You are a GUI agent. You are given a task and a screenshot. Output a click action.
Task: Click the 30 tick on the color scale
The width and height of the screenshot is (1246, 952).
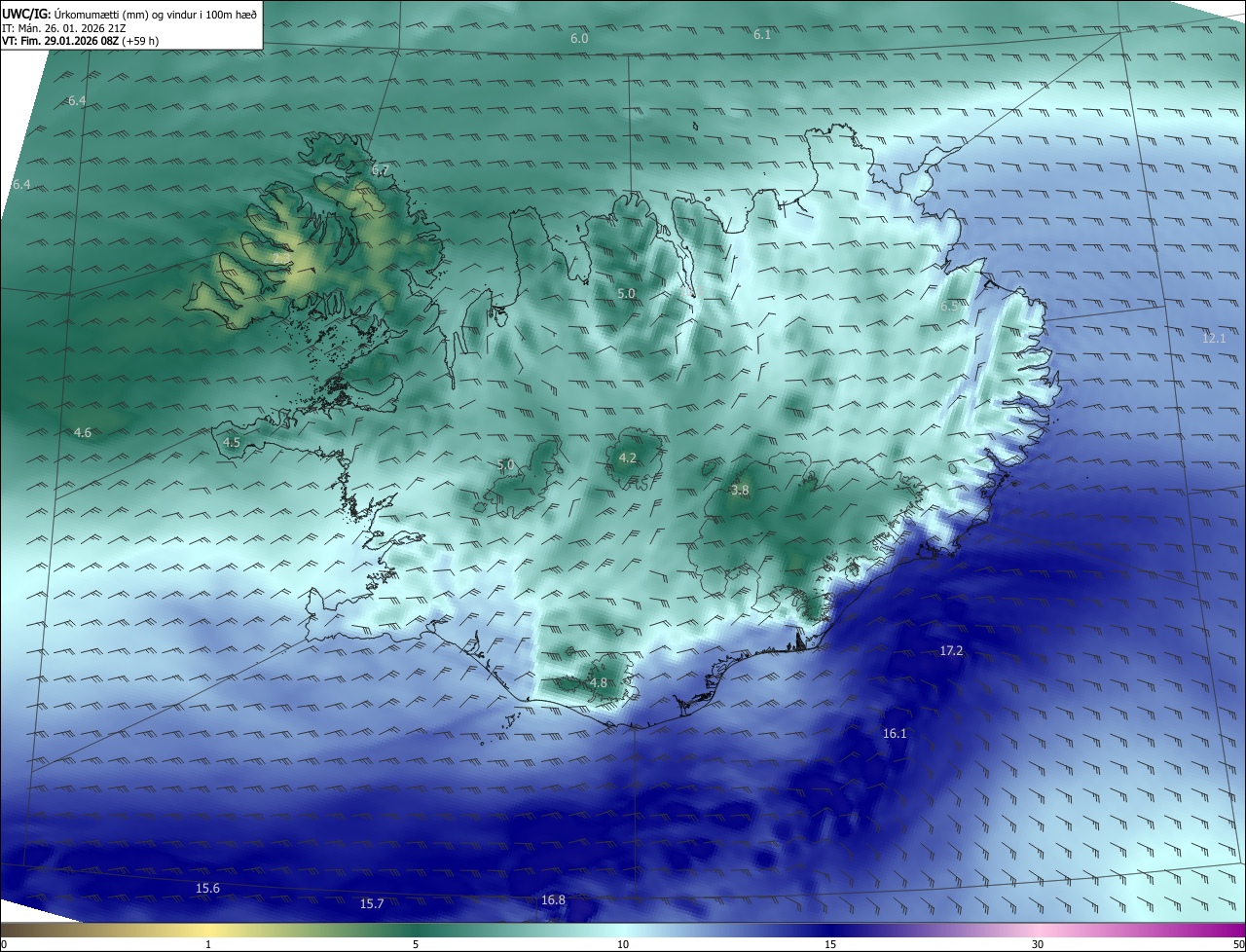[1037, 944]
